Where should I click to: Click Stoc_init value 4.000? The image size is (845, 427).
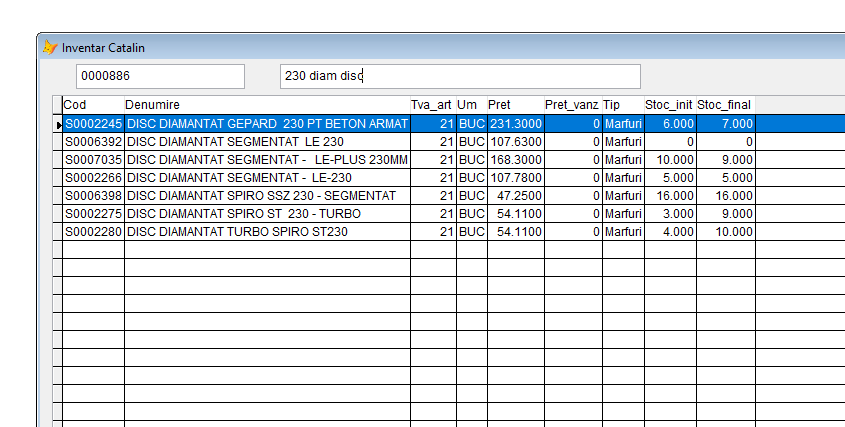click(670, 232)
